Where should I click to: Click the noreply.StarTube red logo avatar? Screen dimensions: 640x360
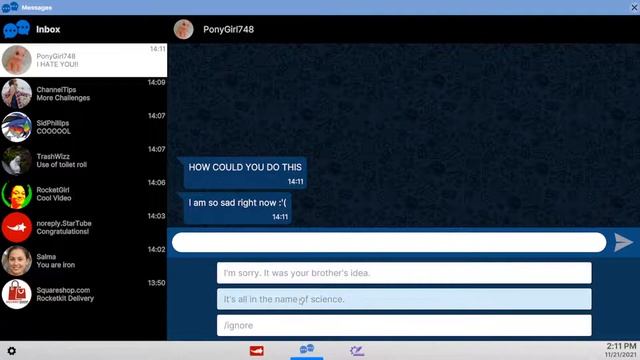tap(17, 227)
